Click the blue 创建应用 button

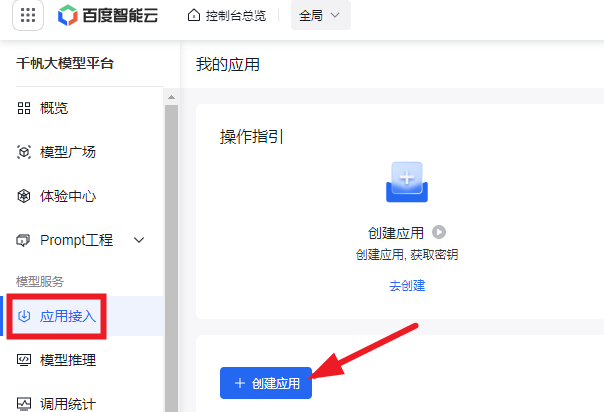point(266,383)
